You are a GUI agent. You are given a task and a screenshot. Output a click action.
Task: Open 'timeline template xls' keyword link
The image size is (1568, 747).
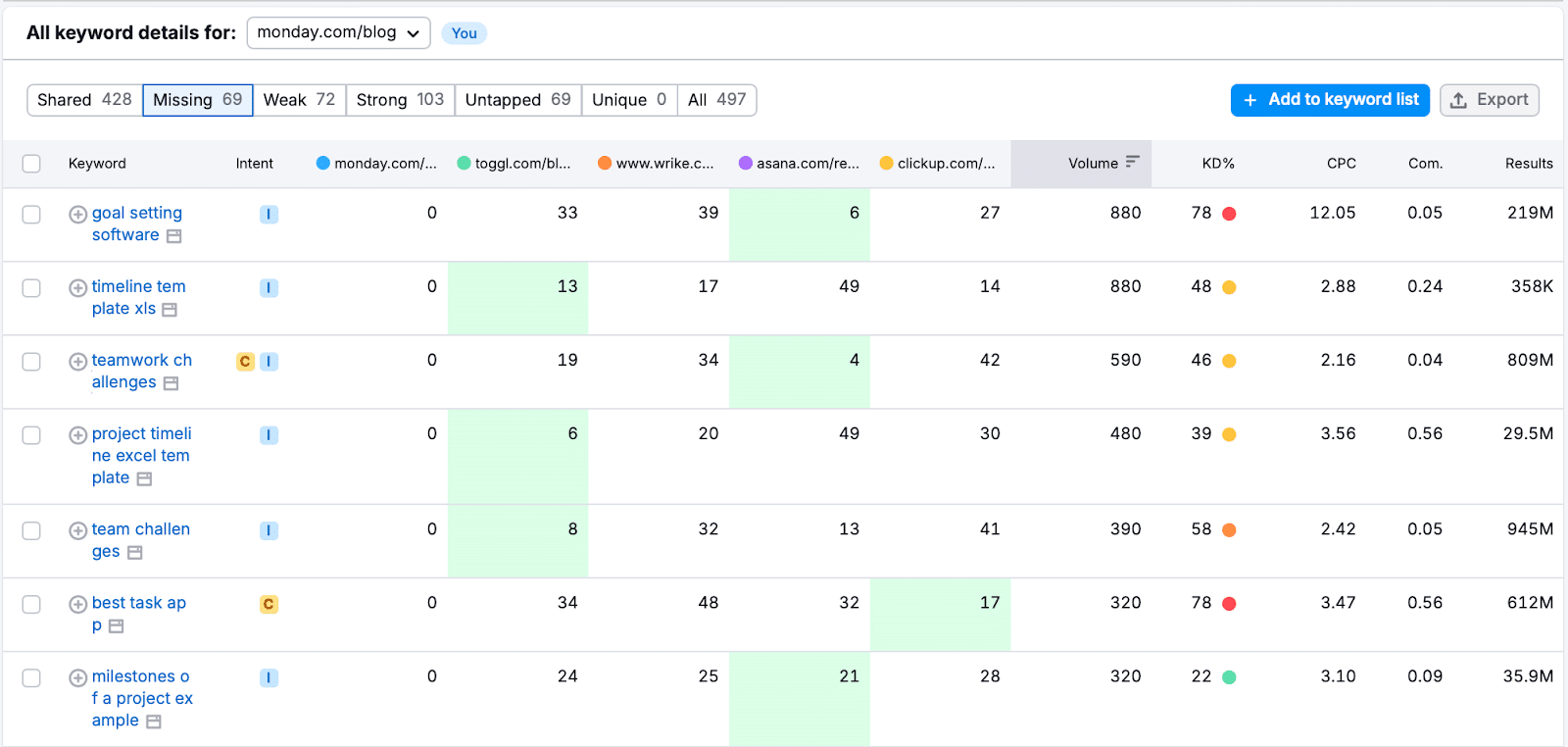138,297
